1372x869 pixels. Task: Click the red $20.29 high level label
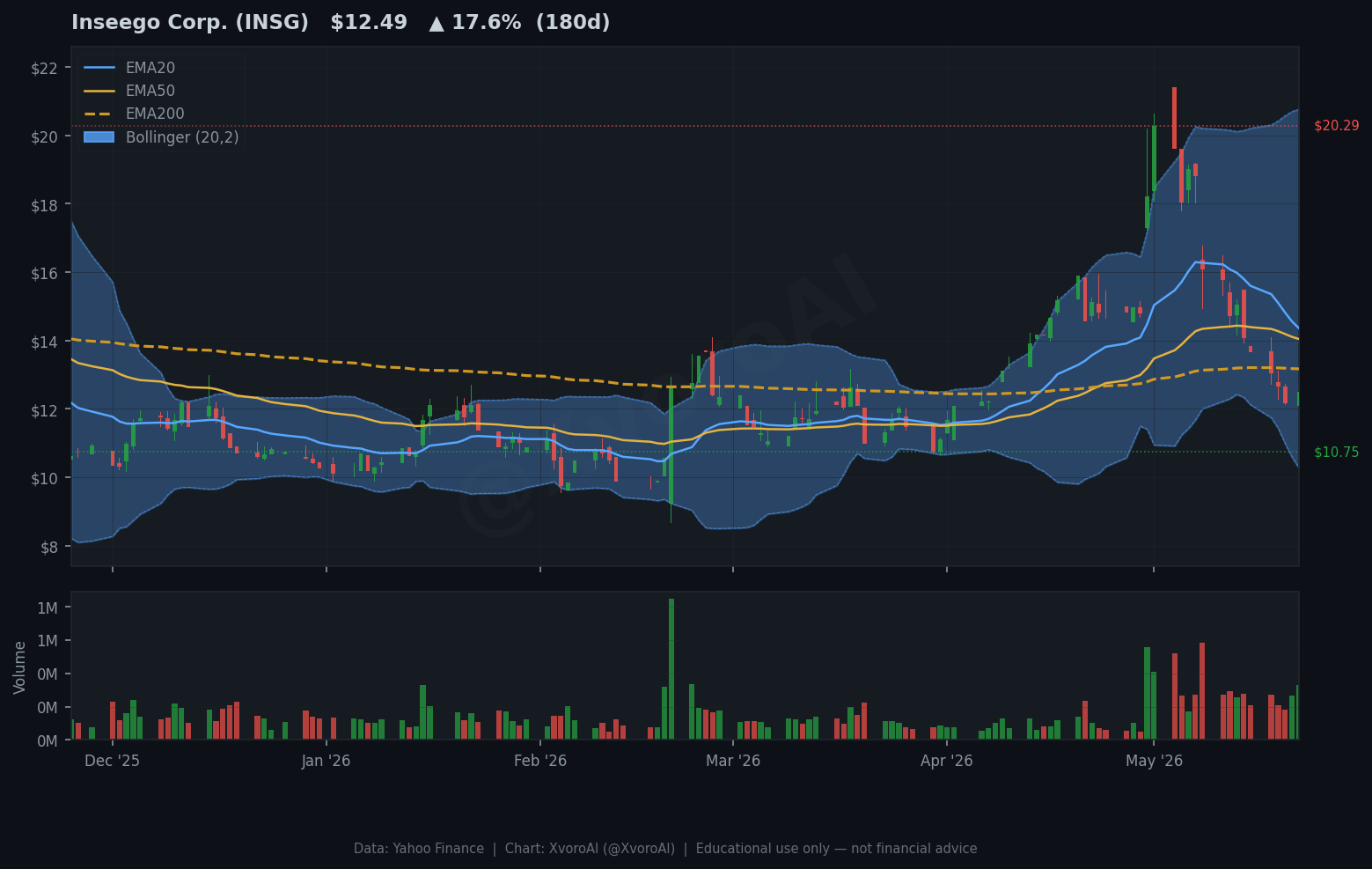pyautogui.click(x=1336, y=126)
